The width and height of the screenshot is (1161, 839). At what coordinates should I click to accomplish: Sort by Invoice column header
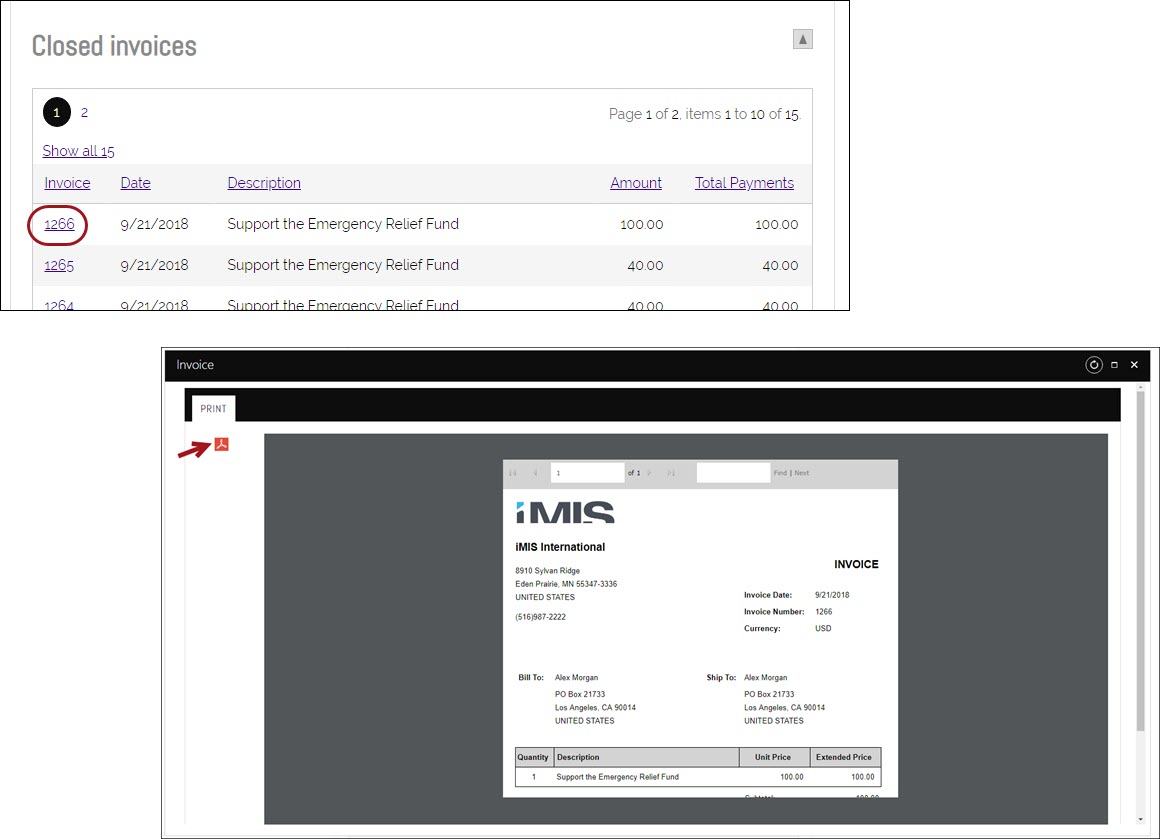tap(67, 183)
